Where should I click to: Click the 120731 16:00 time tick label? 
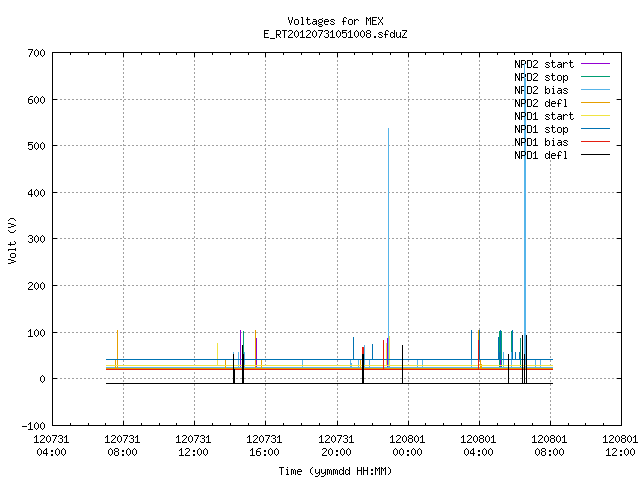coord(264,446)
